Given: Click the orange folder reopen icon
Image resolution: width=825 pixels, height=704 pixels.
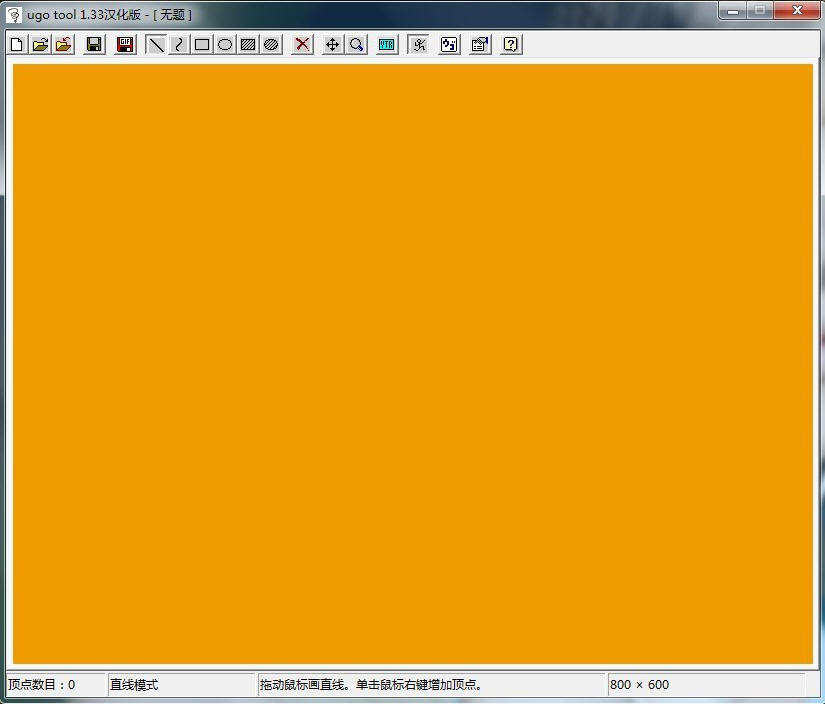Looking at the screenshot, I should point(63,45).
